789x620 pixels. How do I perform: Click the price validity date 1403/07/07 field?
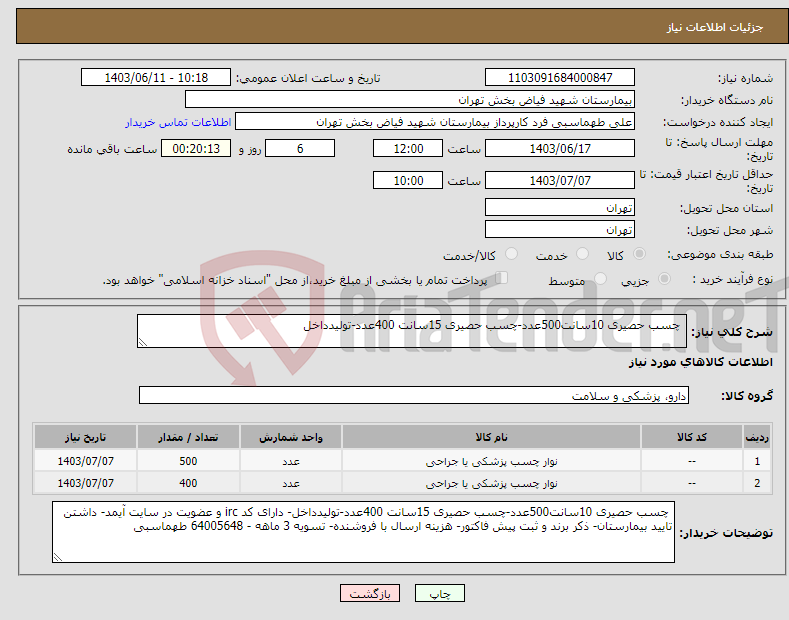pos(560,180)
